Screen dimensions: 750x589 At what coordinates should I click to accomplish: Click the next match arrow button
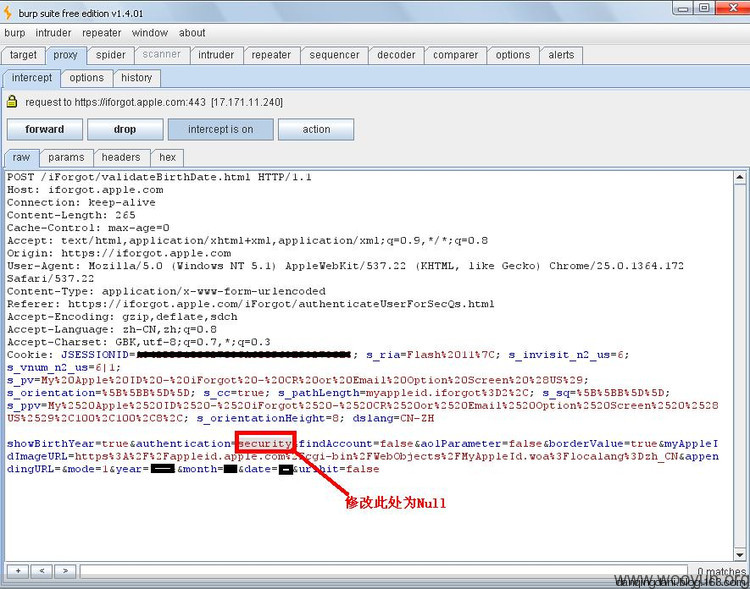tap(66, 570)
